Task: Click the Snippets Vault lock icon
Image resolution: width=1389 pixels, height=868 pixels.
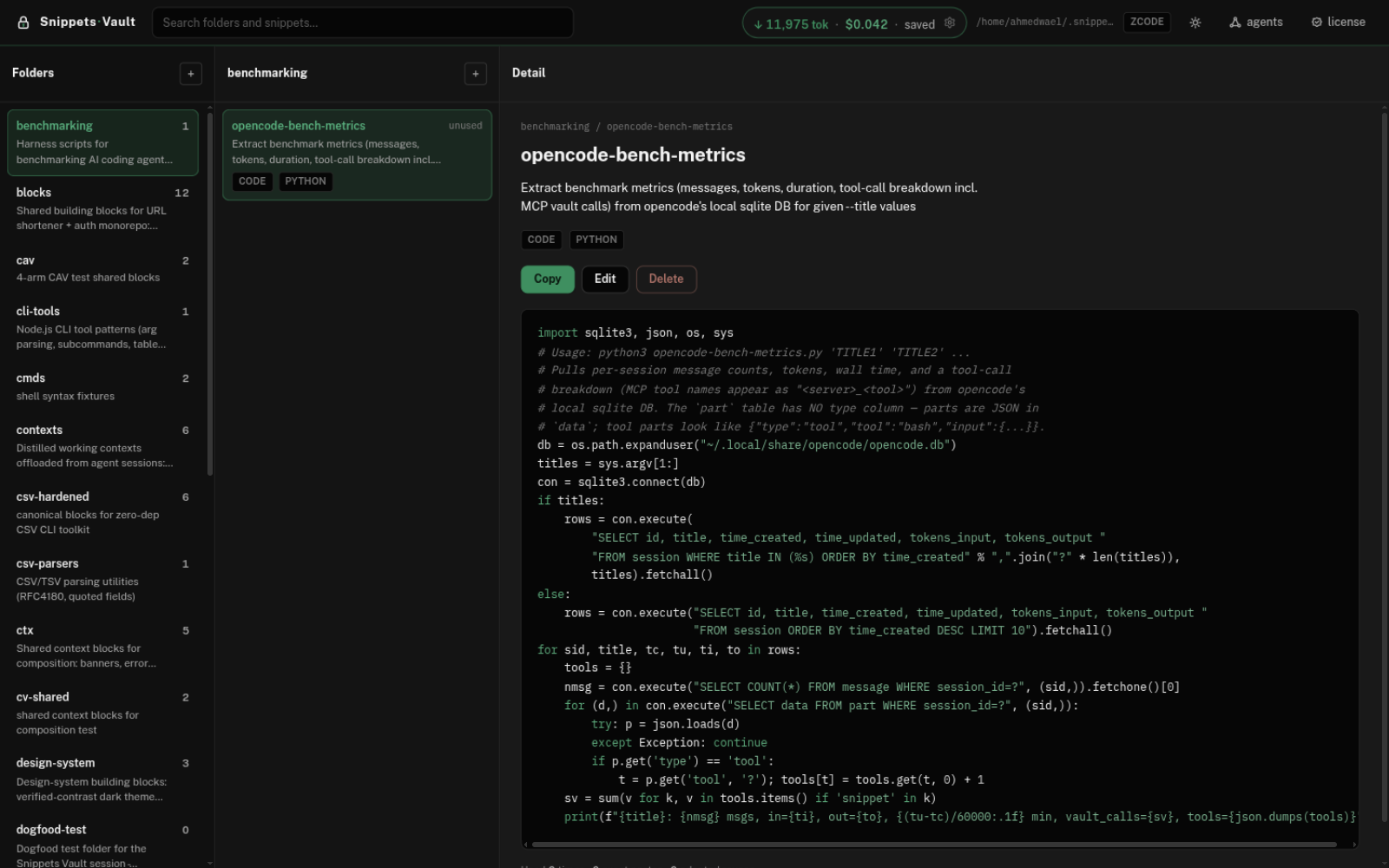Action: click(x=24, y=23)
